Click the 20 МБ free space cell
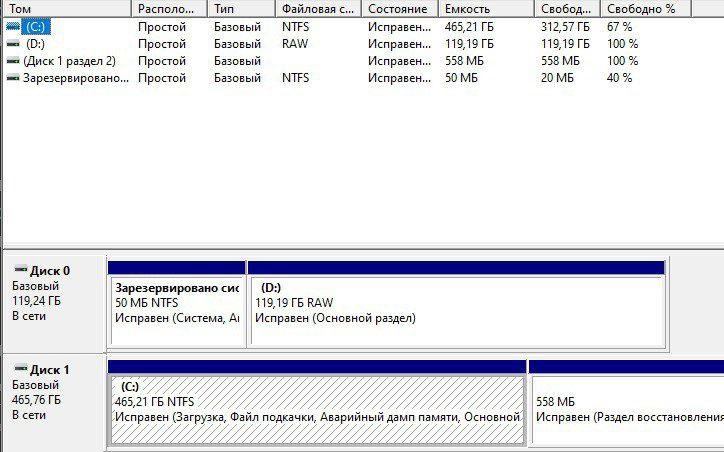 click(557, 78)
